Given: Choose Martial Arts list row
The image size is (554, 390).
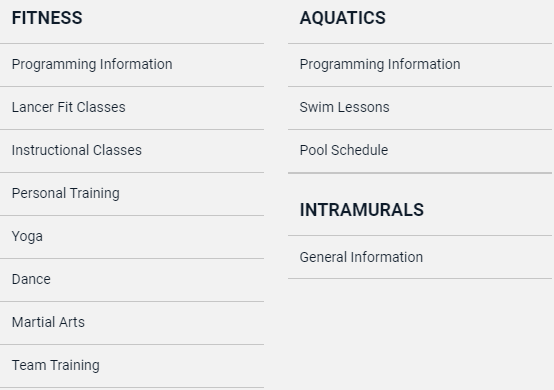Looking at the screenshot, I should pos(132,323).
